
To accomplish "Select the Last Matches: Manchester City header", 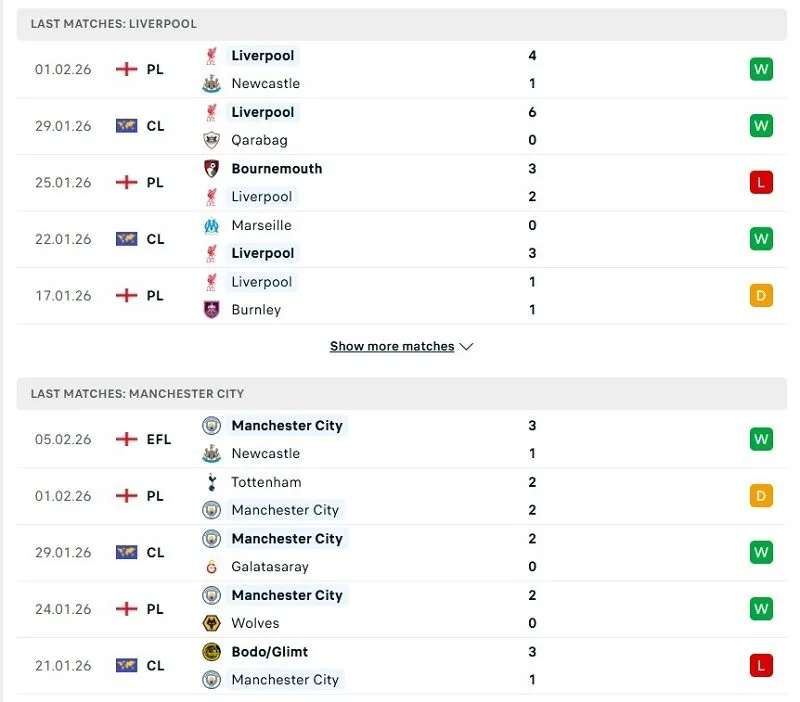I will [x=137, y=394].
